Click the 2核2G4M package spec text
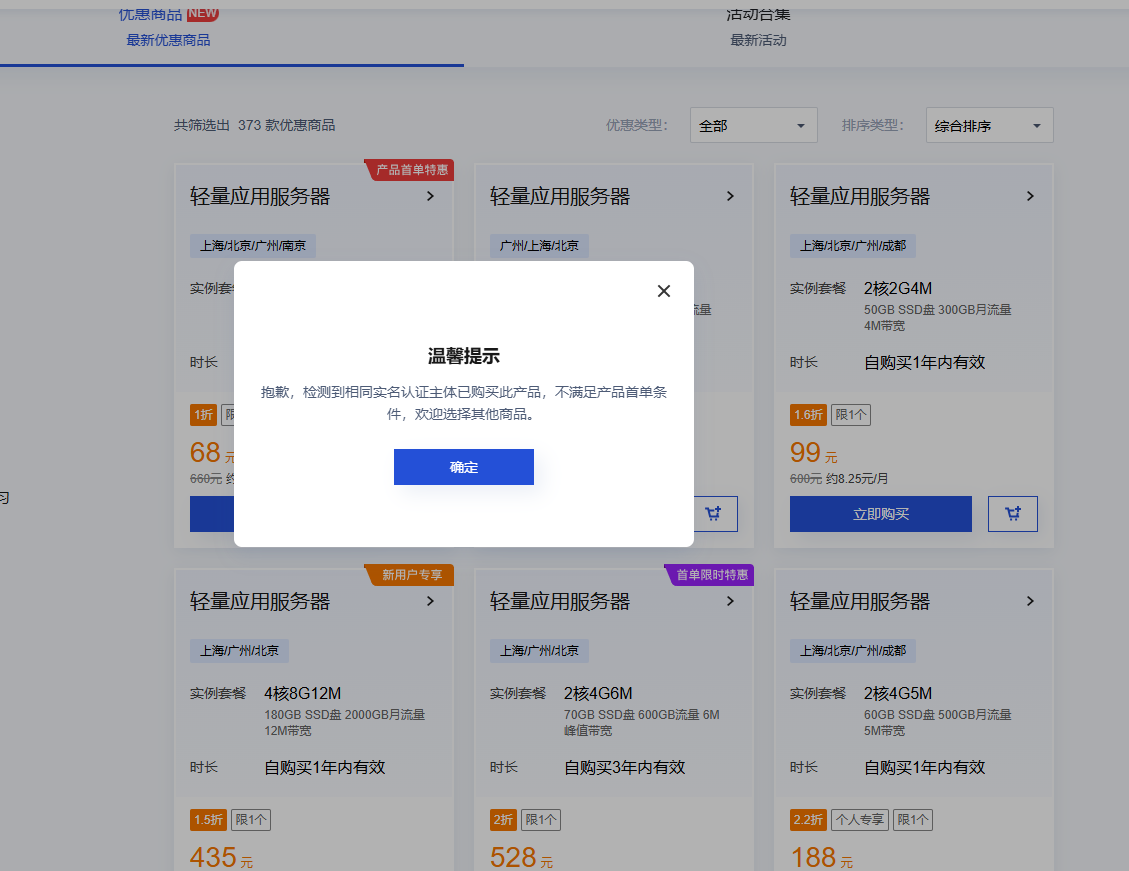The height and width of the screenshot is (871, 1129). pyautogui.click(x=898, y=289)
